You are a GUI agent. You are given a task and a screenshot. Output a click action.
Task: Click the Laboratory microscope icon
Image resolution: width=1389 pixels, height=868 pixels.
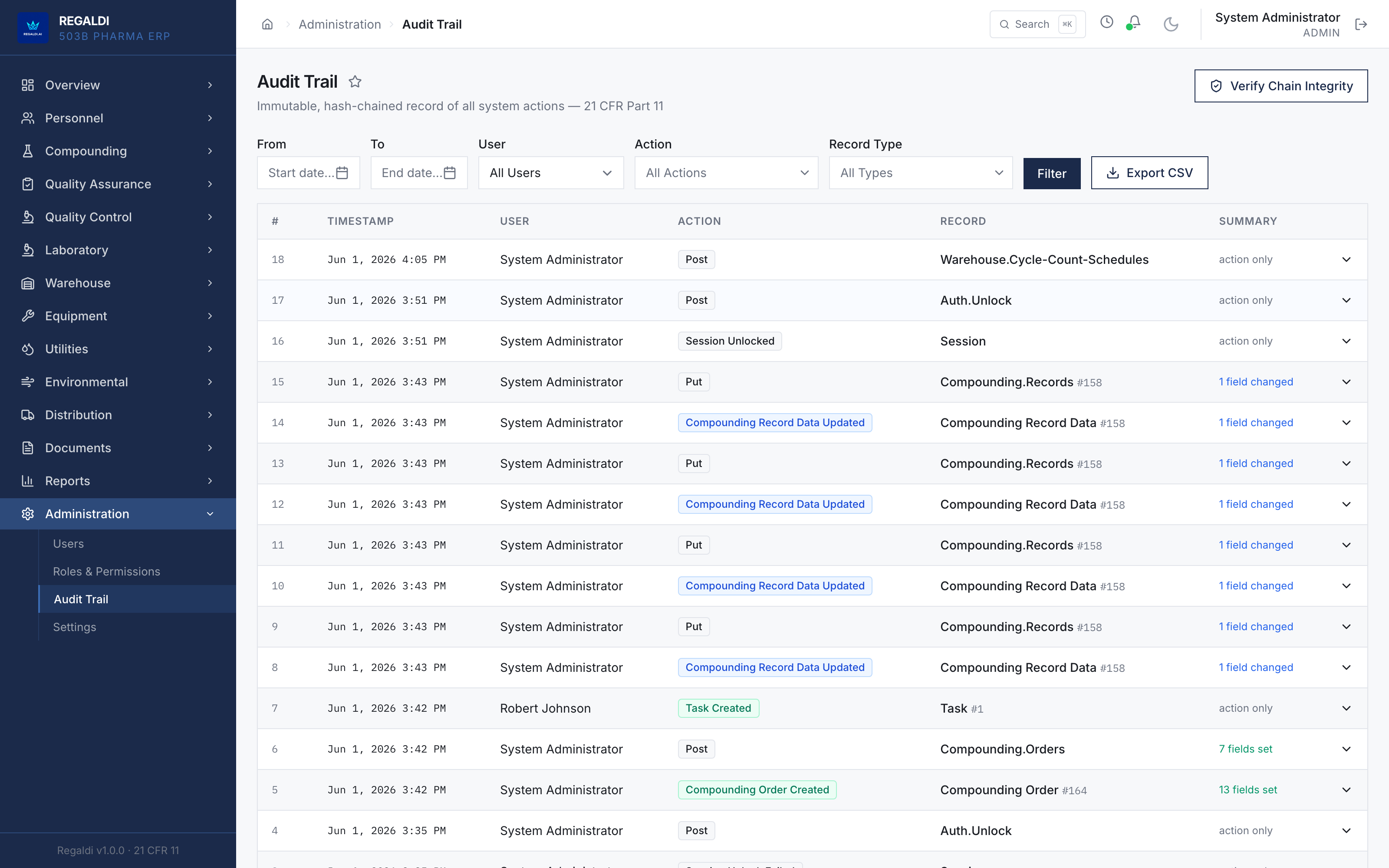[x=27, y=250]
